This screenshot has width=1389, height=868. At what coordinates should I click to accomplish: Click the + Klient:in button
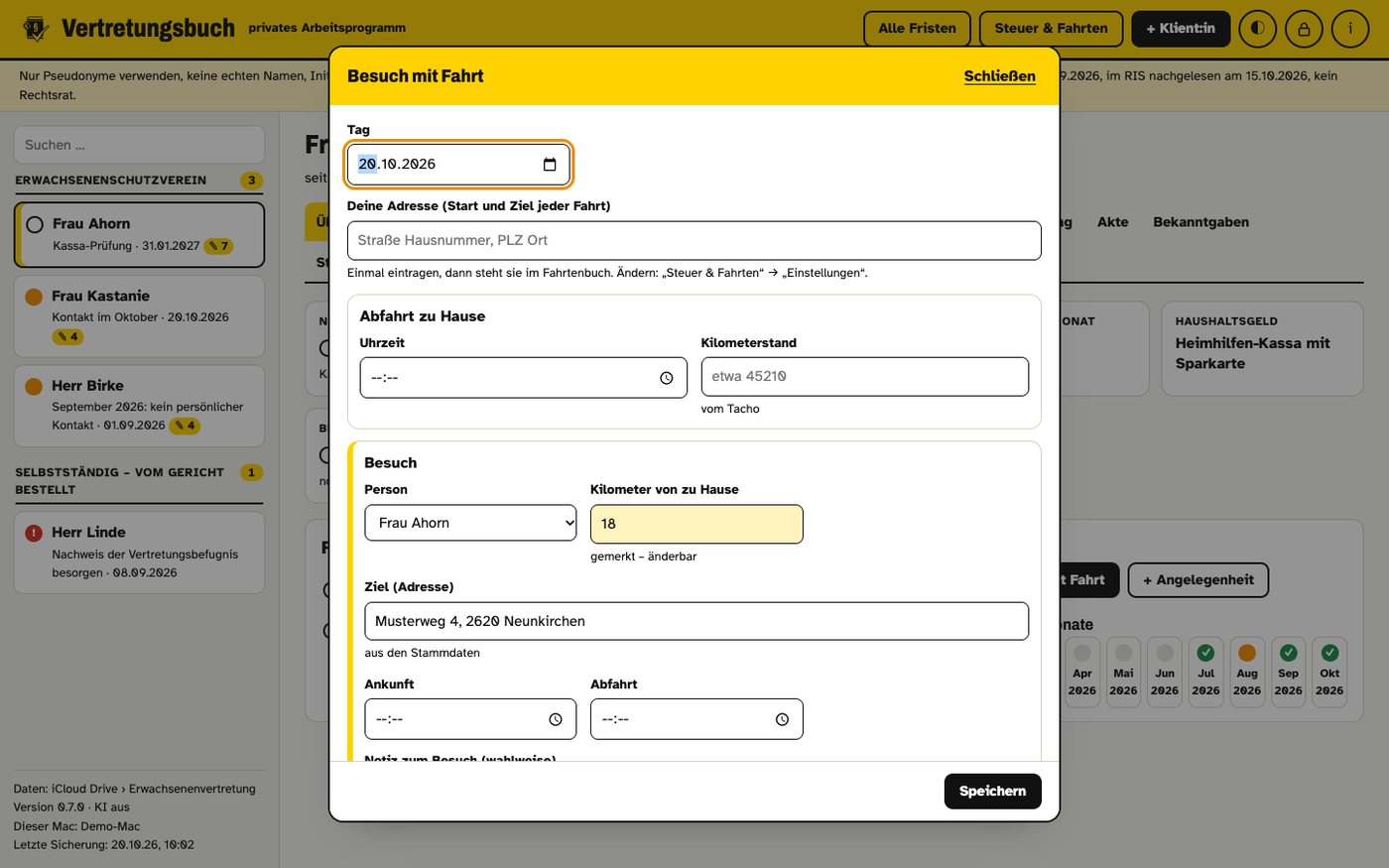1181,29
